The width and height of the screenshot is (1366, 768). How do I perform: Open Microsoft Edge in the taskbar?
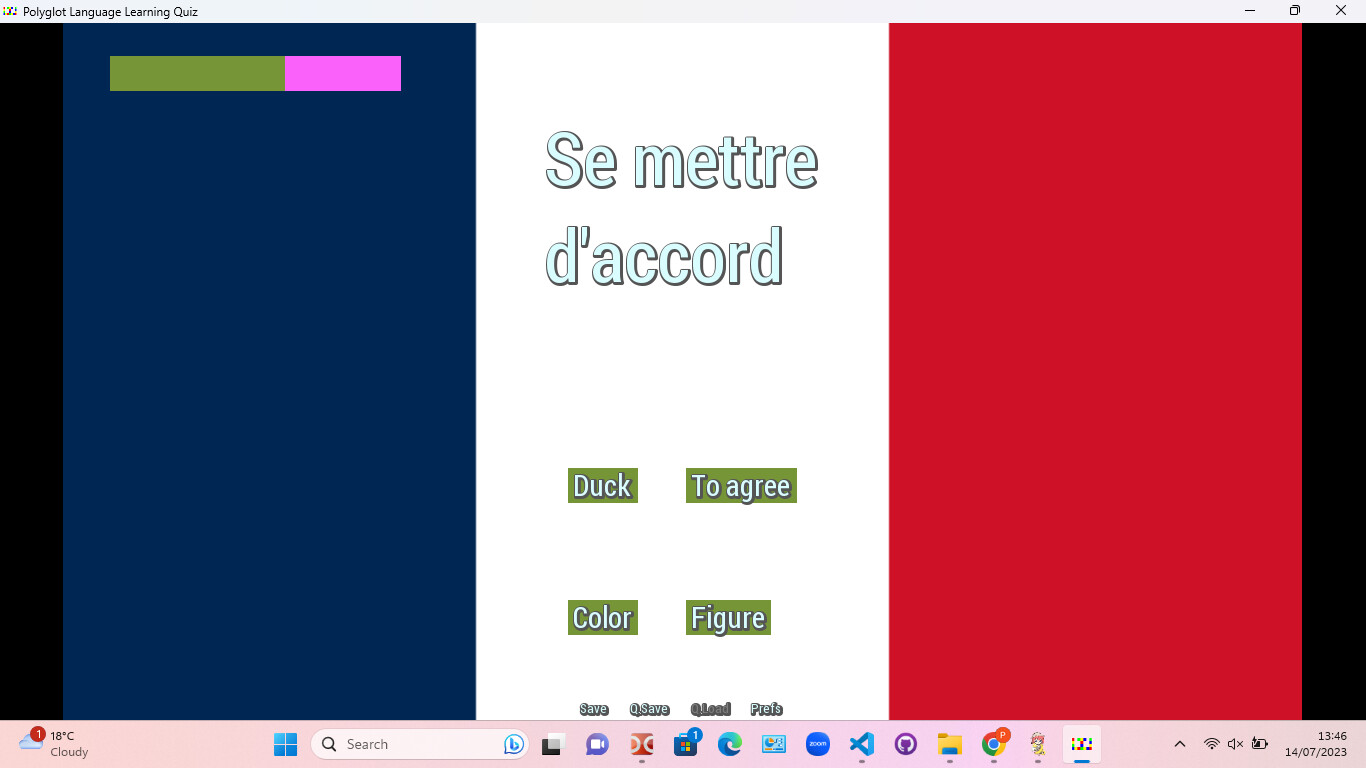(x=729, y=744)
